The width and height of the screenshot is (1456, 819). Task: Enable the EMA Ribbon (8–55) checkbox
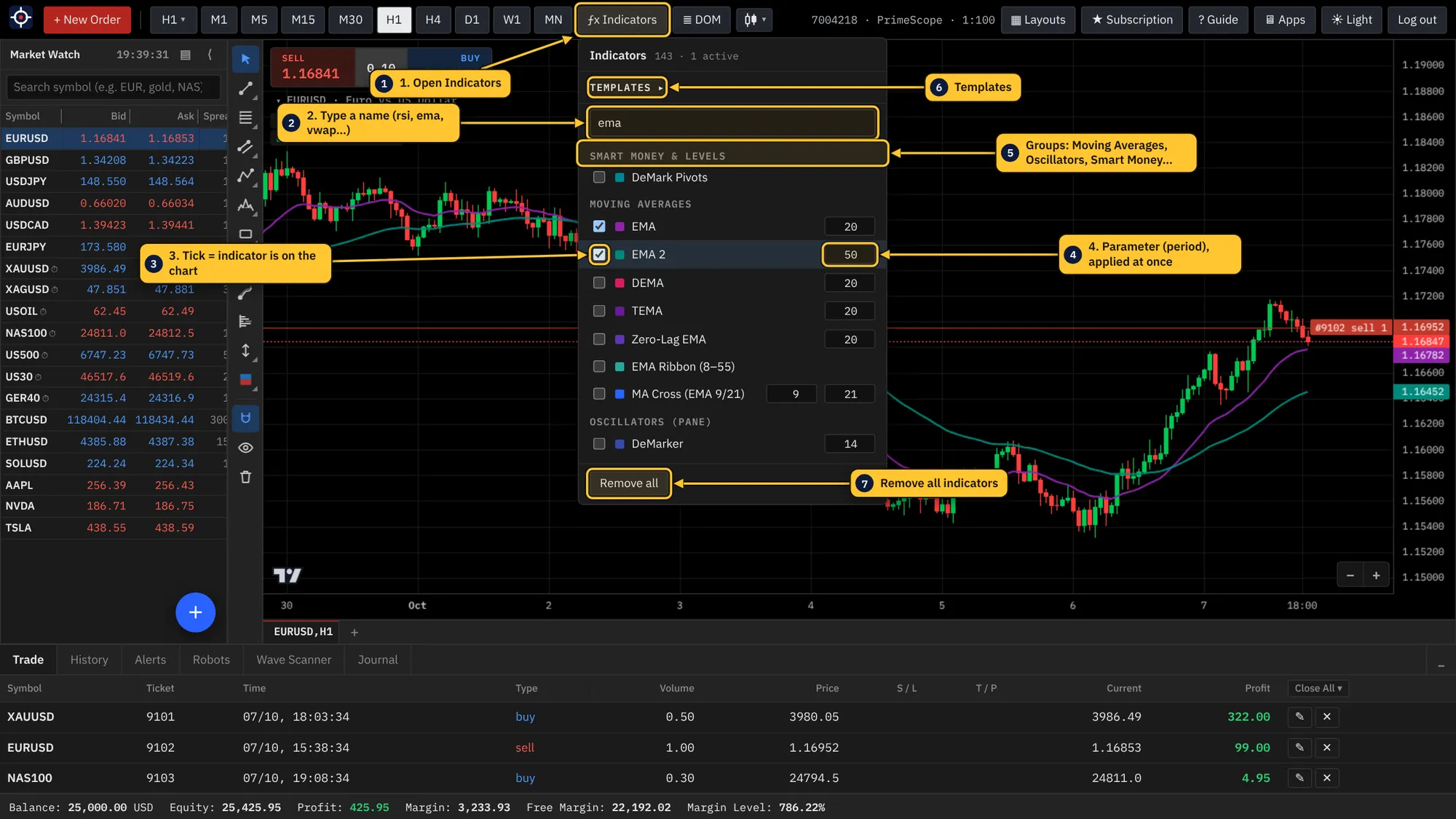coord(599,367)
